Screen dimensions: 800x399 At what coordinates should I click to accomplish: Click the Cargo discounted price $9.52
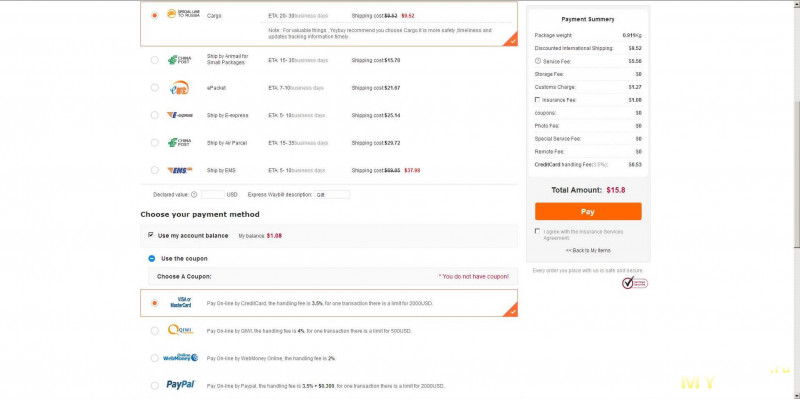point(408,16)
